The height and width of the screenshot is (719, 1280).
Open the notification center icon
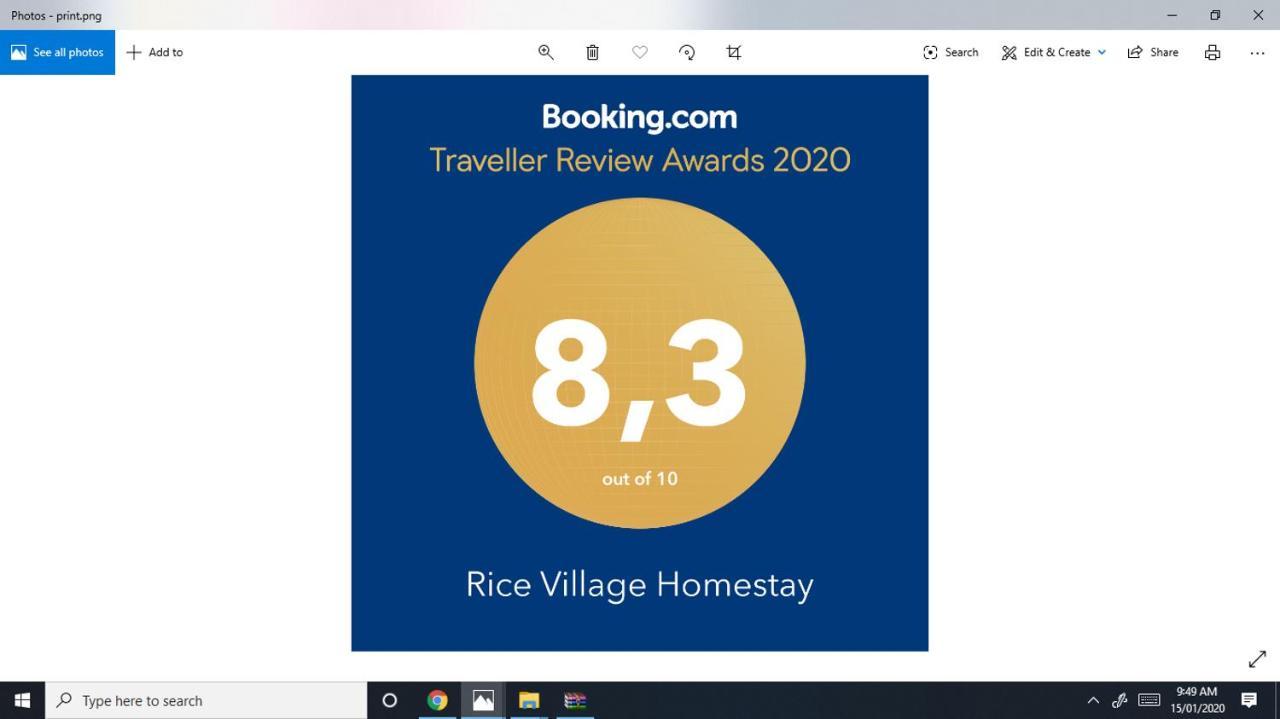coord(1249,700)
